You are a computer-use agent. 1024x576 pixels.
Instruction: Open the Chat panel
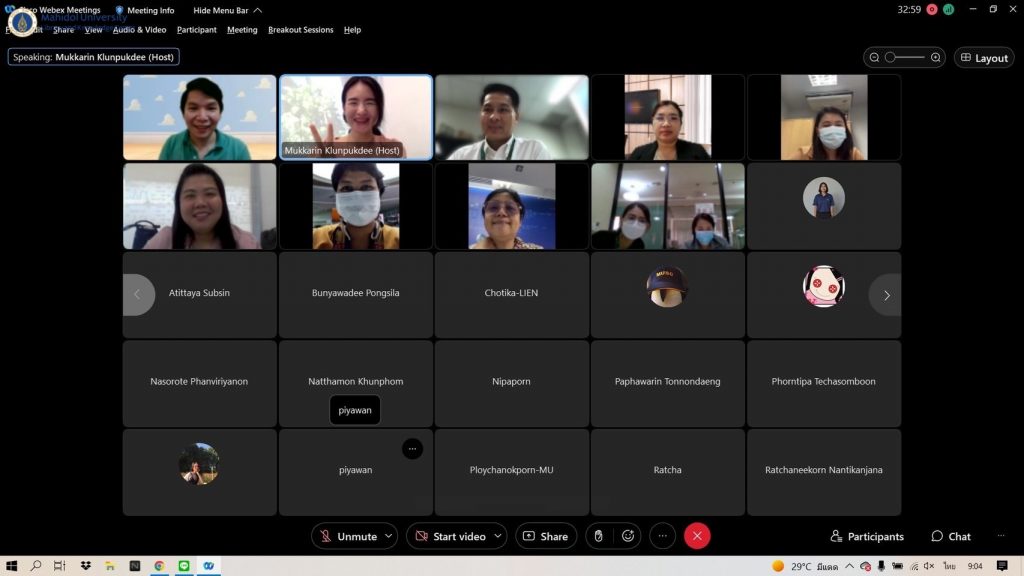click(950, 536)
